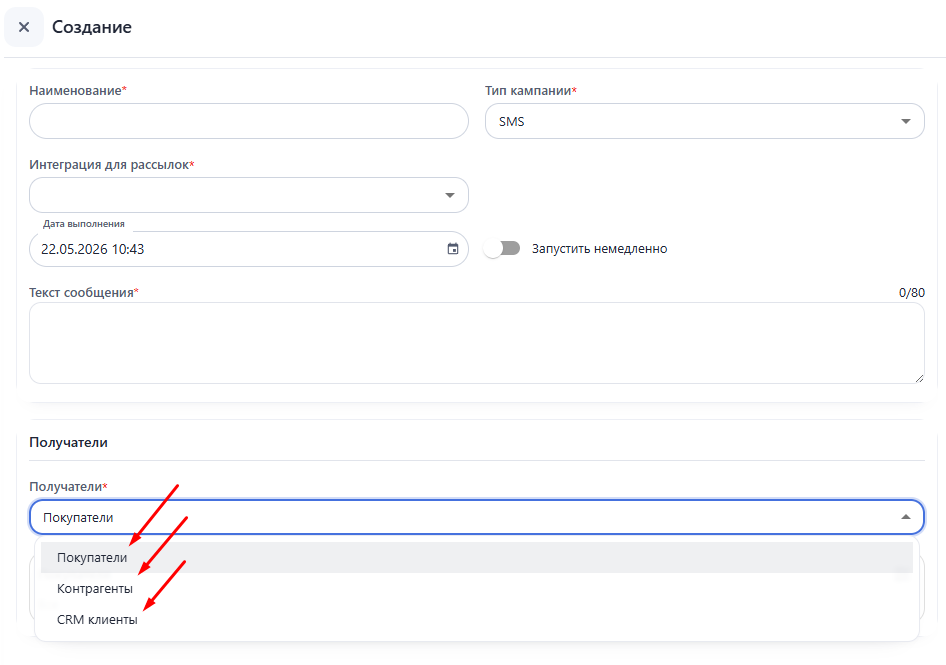This screenshot has width=946, height=665.
Task: Focus the Наименование text field
Action: point(249,121)
